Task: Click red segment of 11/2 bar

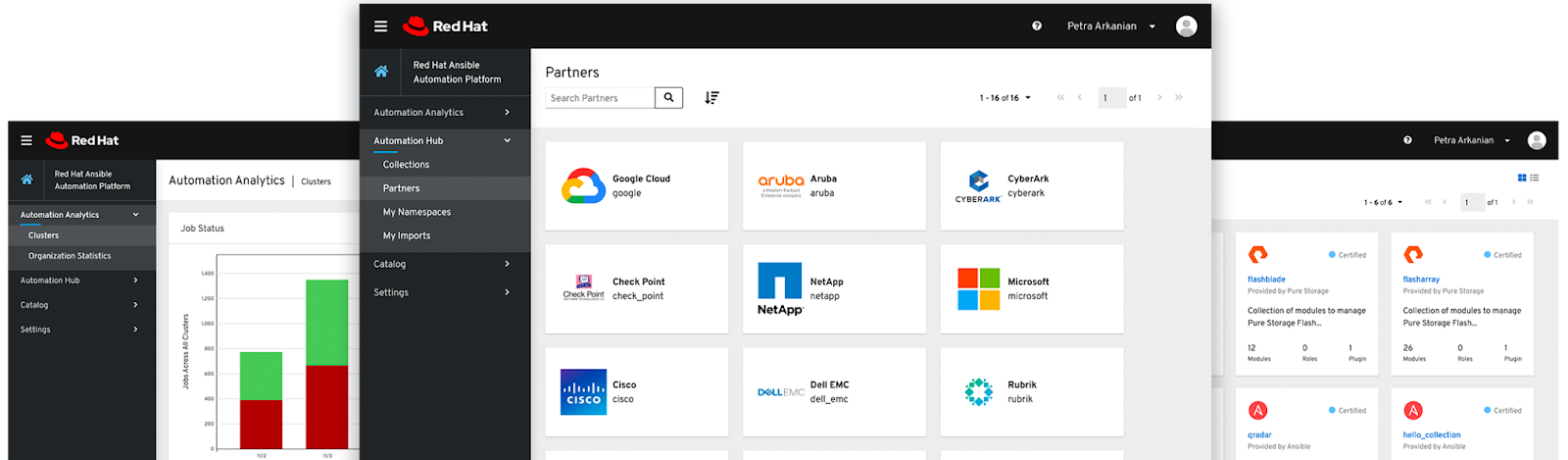Action: pos(262,425)
